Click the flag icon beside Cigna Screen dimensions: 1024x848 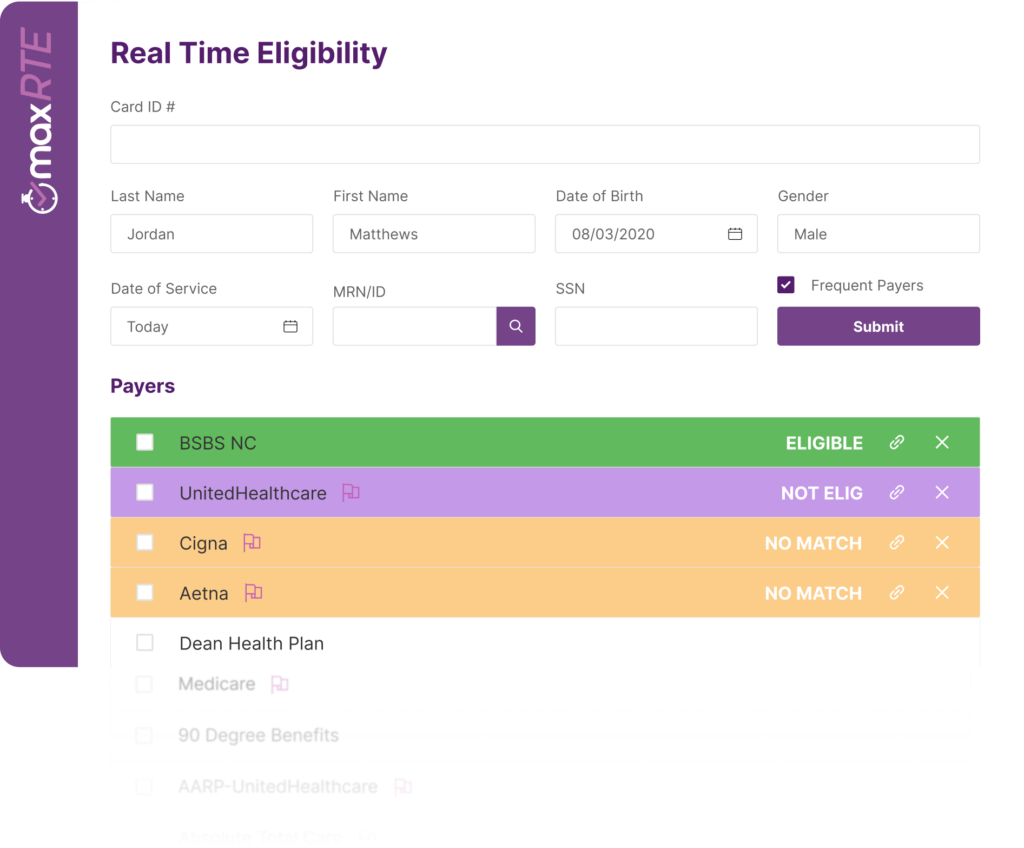point(251,542)
